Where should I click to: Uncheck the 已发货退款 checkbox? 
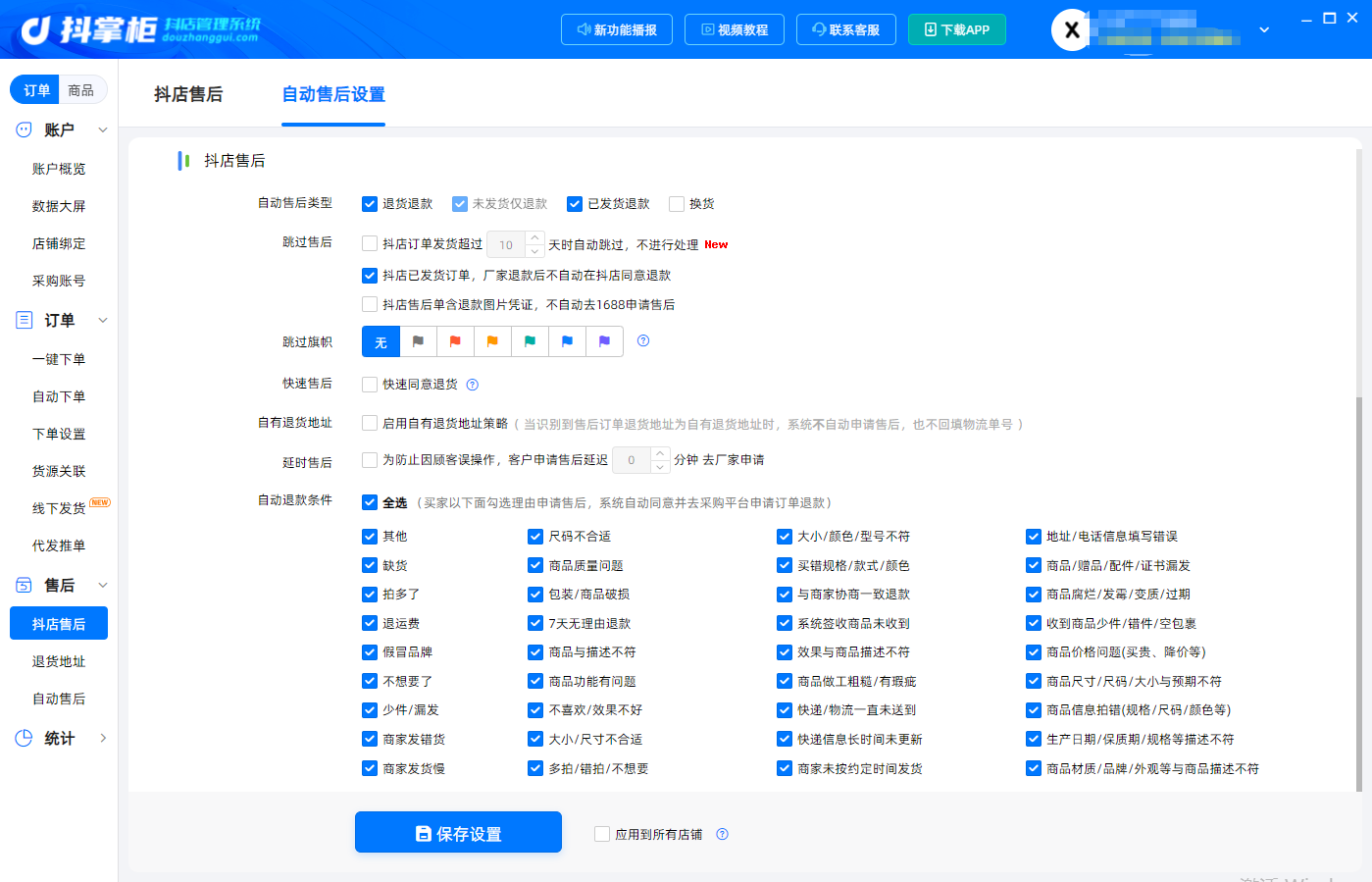point(575,204)
